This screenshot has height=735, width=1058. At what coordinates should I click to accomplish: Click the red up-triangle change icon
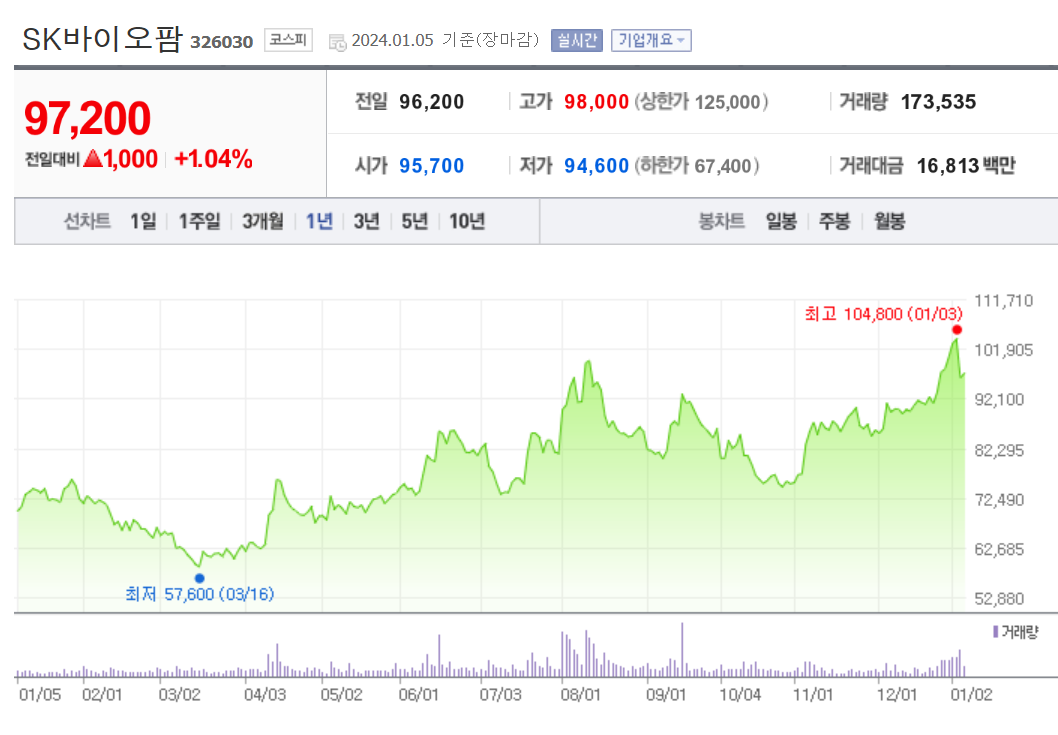[x=93, y=158]
